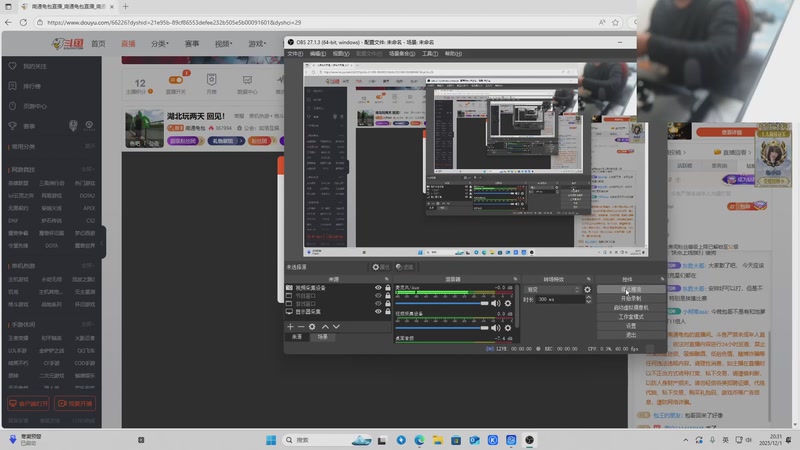Pop out the 混音器 dock panel icon
The height and width of the screenshot is (450, 800).
pyautogui.click(x=515, y=279)
